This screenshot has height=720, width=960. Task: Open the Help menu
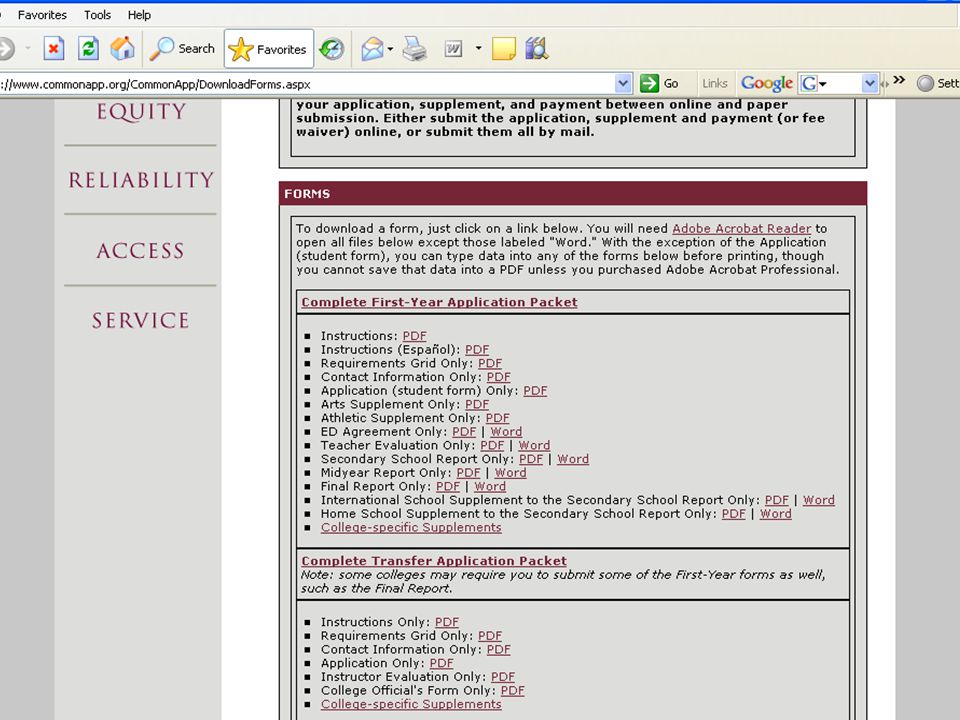(x=139, y=15)
